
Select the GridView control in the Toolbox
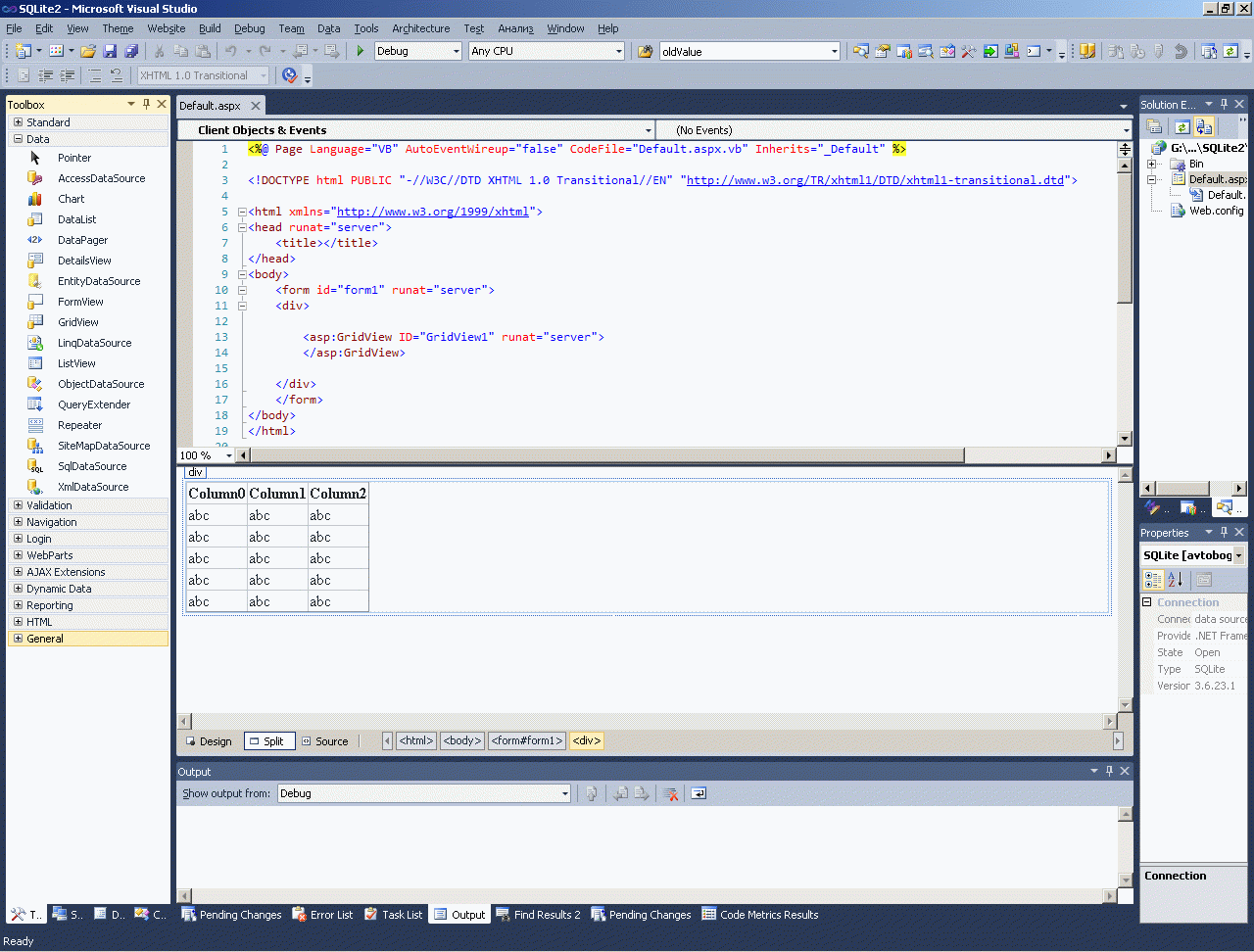[x=78, y=322]
